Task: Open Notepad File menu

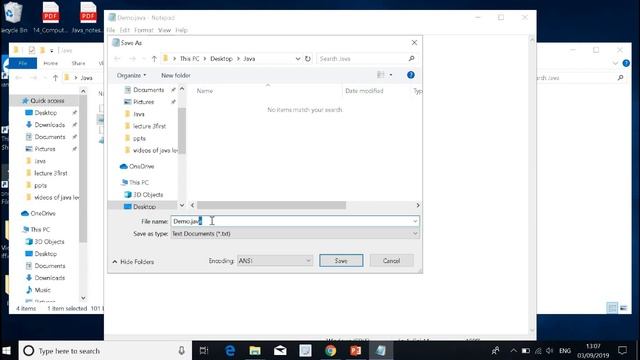Action: coord(111,30)
